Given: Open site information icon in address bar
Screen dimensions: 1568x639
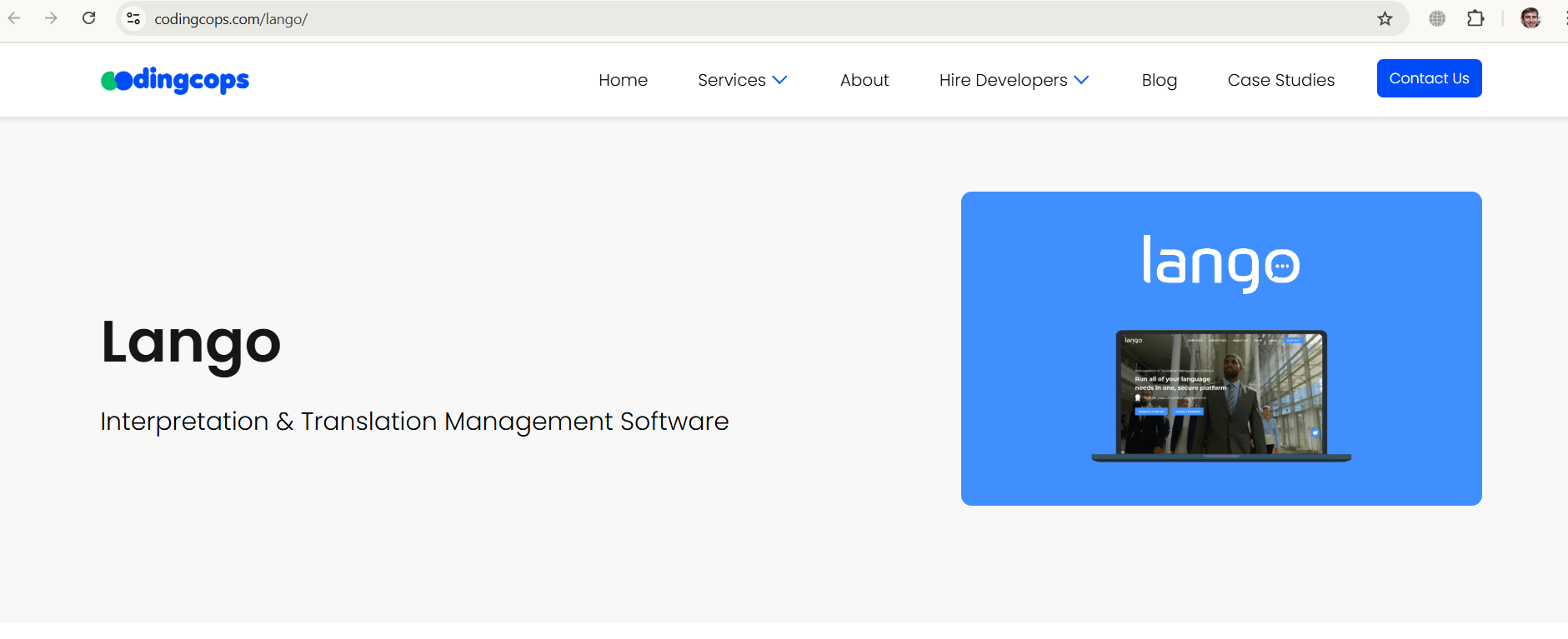Looking at the screenshot, I should (133, 18).
